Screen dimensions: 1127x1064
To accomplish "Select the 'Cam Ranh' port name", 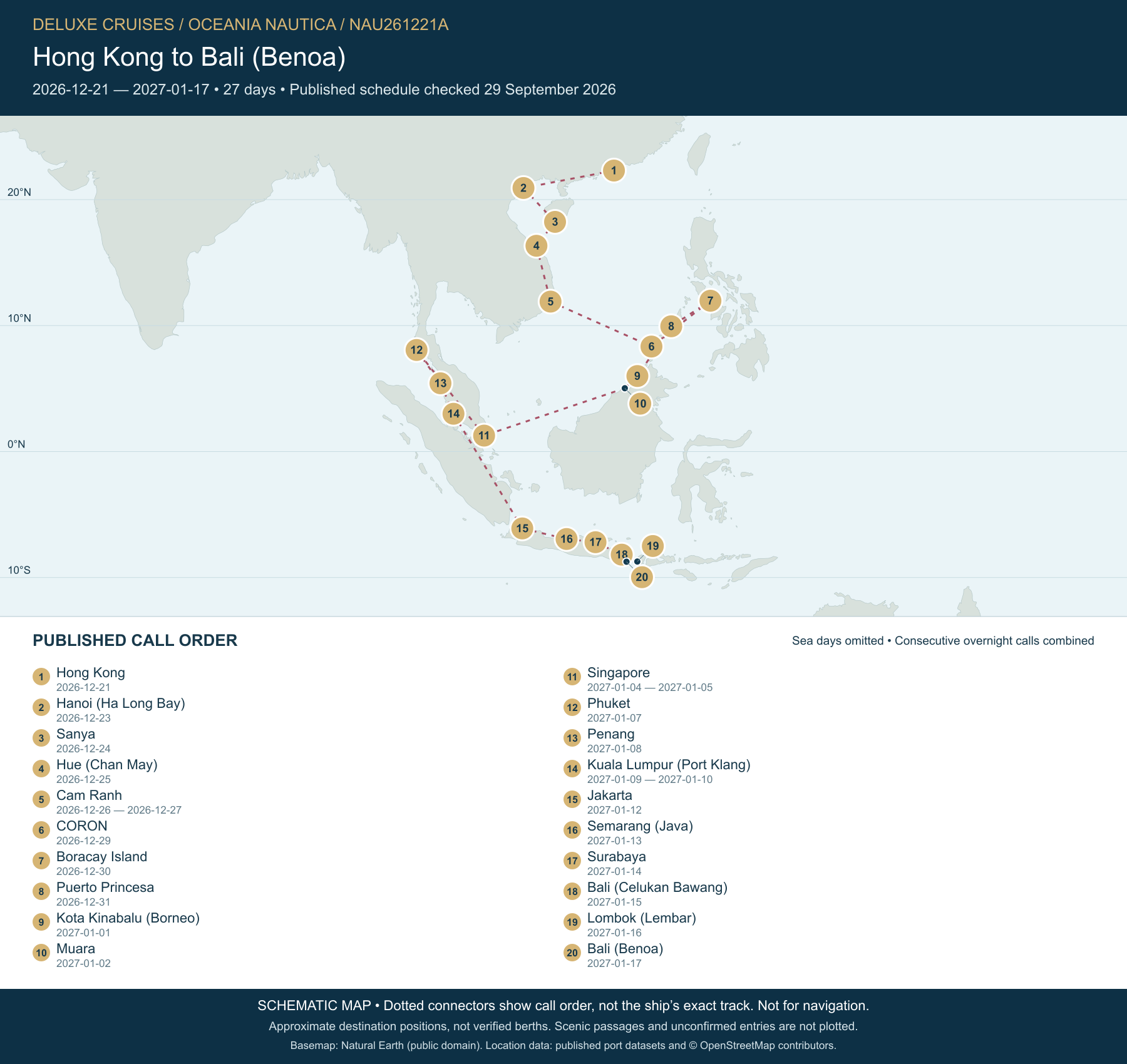I will (89, 795).
